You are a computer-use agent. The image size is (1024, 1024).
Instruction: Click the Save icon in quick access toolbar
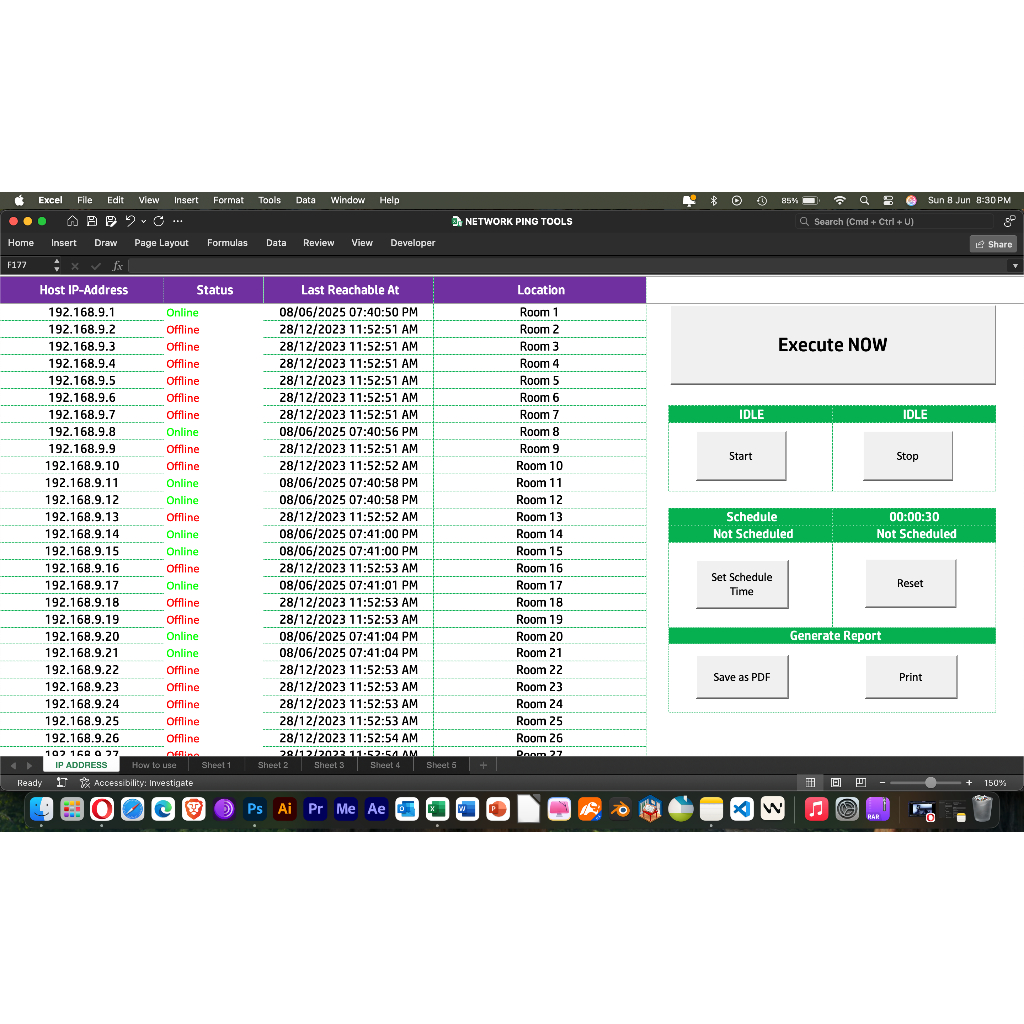tap(92, 221)
